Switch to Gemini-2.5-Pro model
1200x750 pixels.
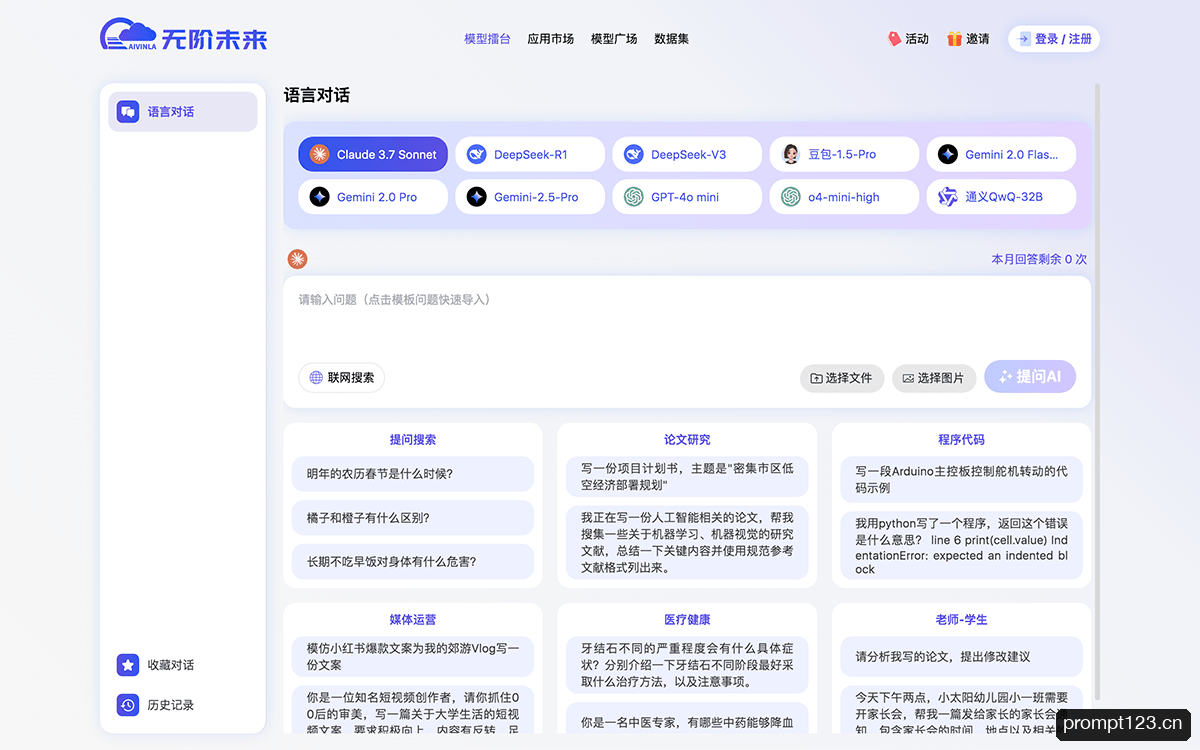(530, 197)
